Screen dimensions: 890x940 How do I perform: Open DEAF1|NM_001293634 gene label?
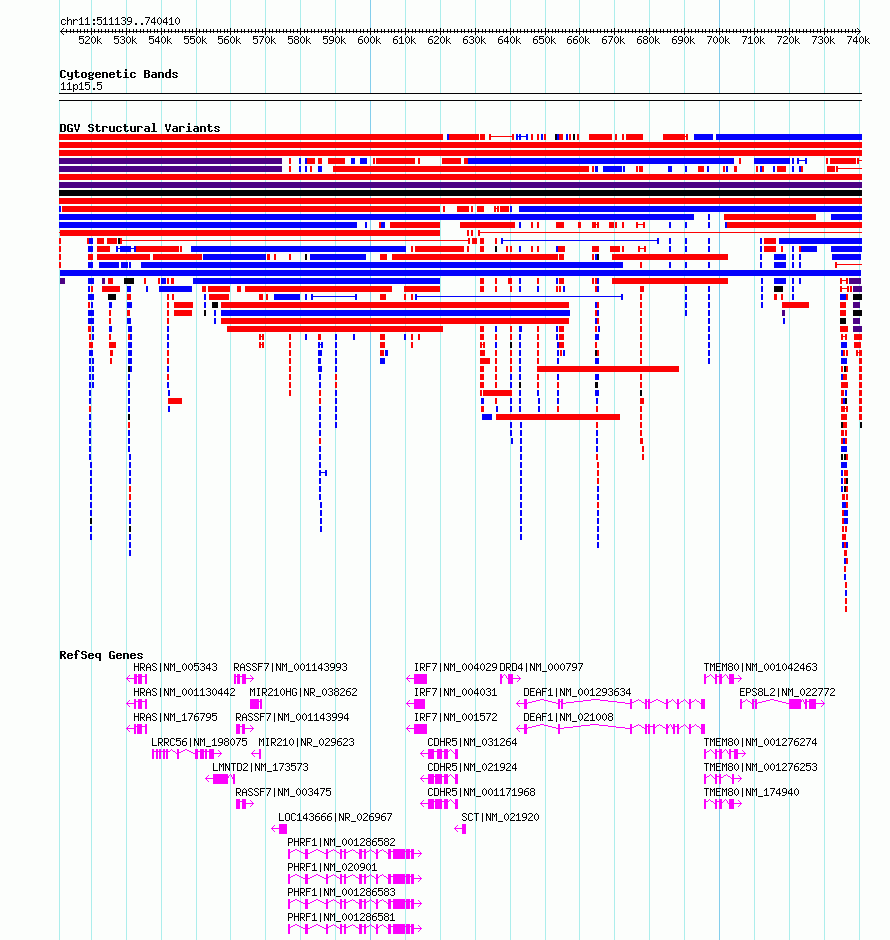click(x=577, y=692)
